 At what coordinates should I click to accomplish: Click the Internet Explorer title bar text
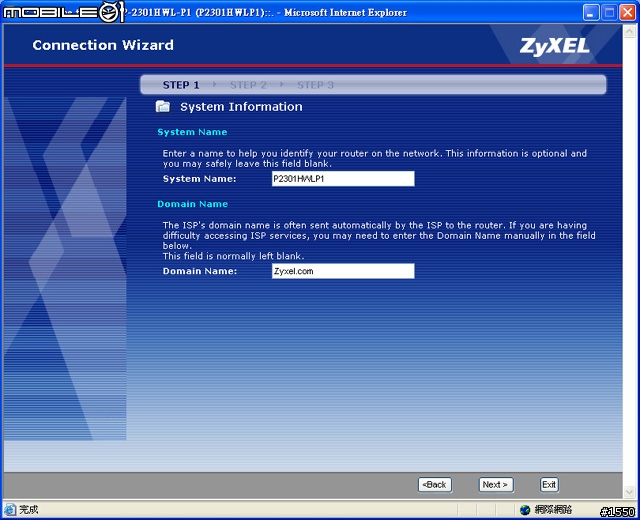pyautogui.click(x=265, y=13)
